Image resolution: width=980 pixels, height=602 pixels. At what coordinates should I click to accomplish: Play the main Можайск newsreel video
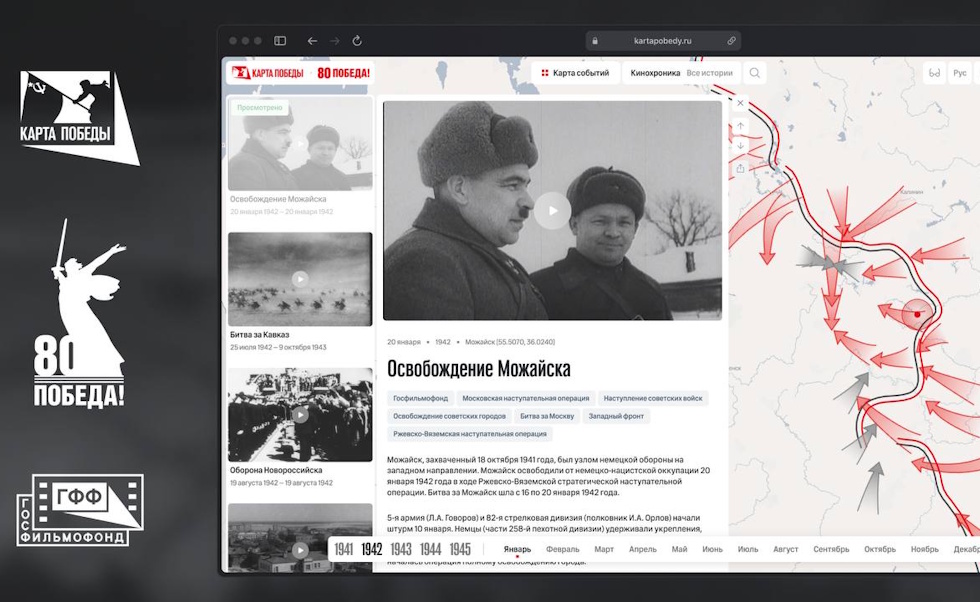(552, 211)
